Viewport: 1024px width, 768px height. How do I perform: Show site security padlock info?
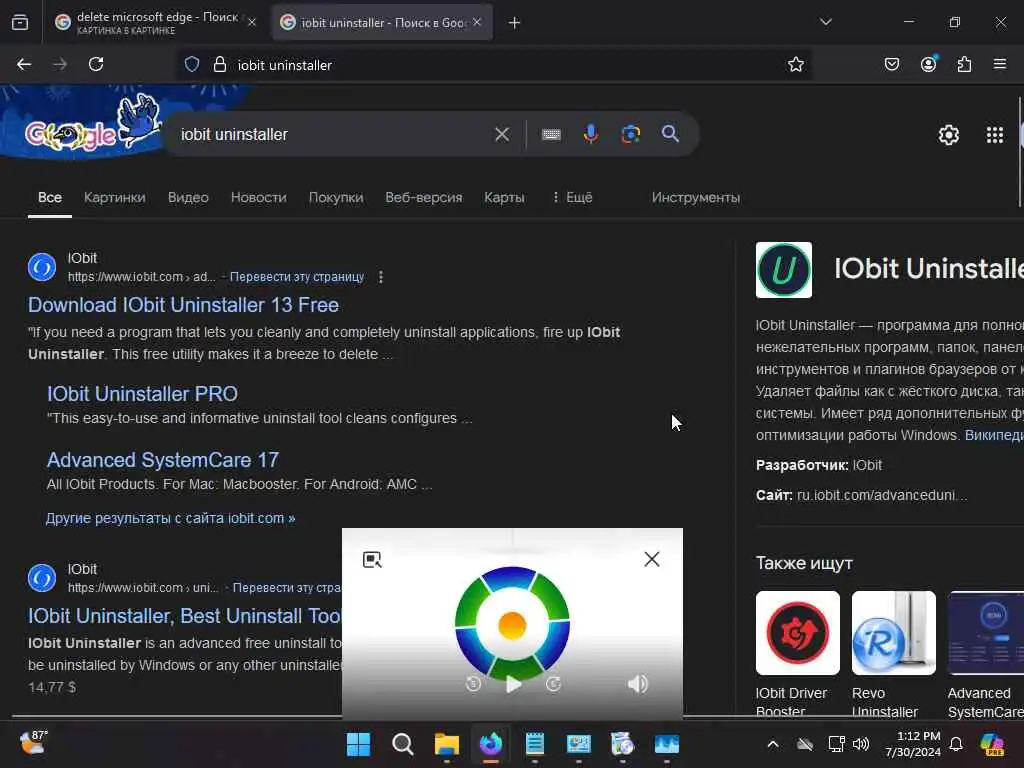220,64
